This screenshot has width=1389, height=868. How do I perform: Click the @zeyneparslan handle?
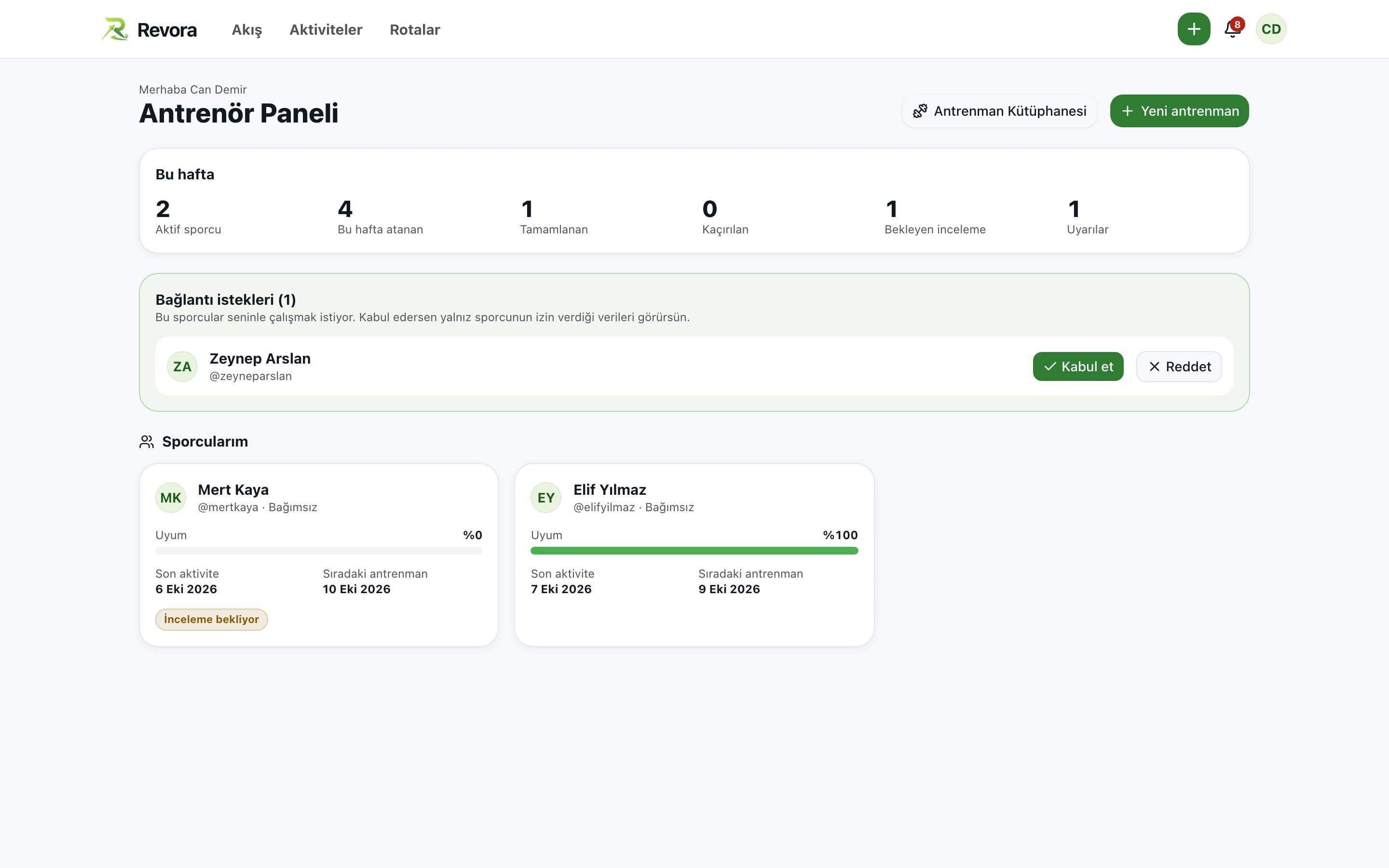click(x=251, y=376)
